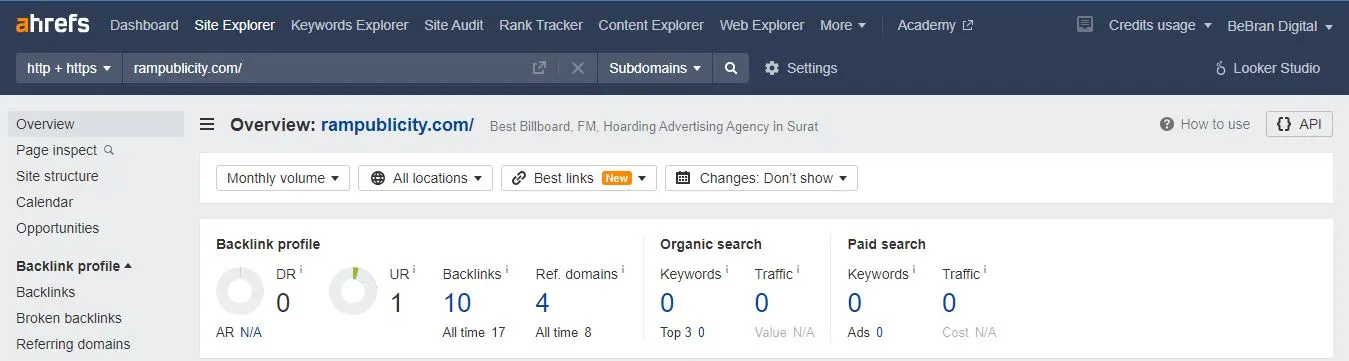Open the Subdomains mode dropdown
Screen dimensions: 1349x361
(655, 68)
